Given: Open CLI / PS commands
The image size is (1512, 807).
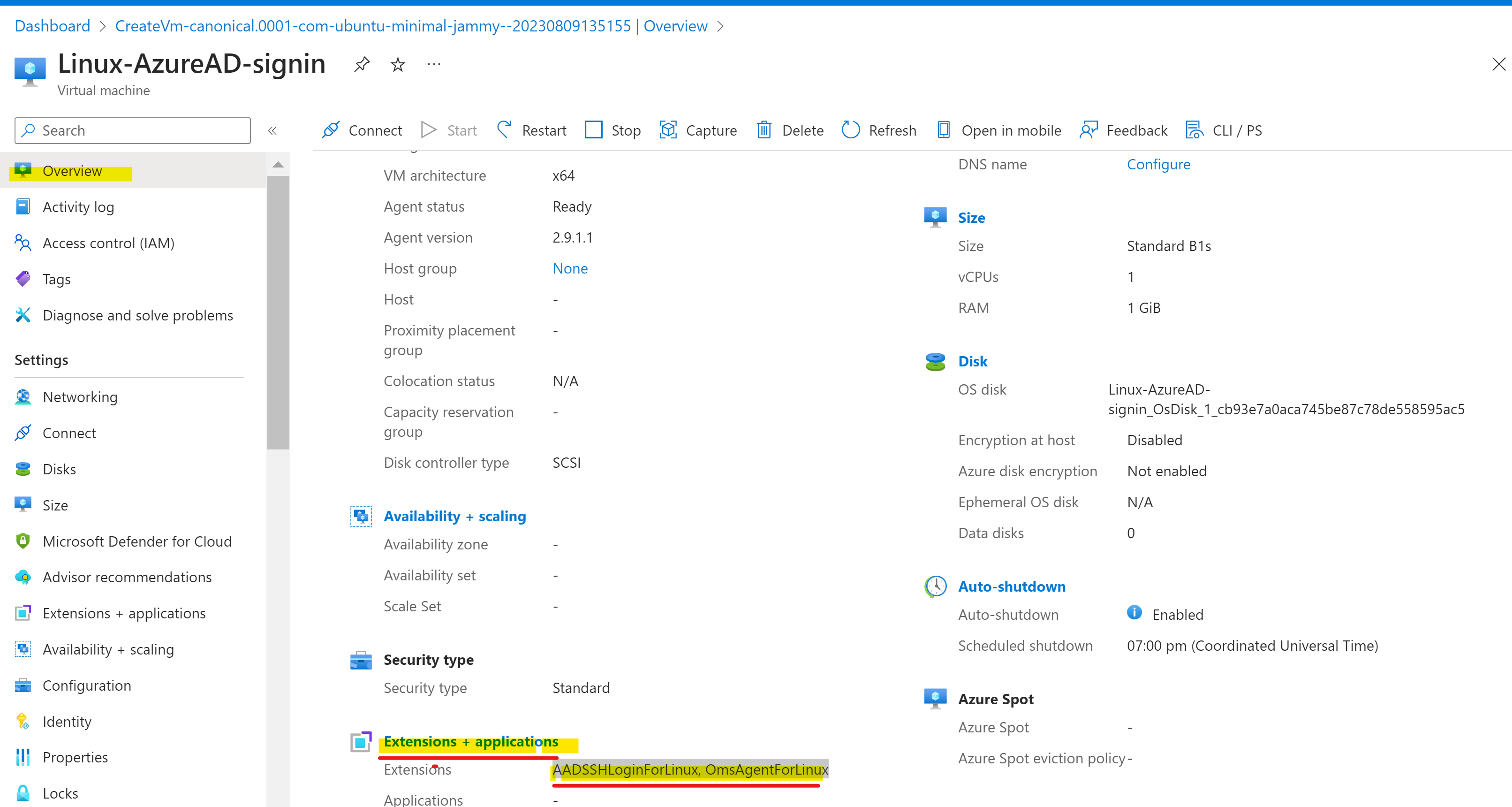Looking at the screenshot, I should tap(1224, 130).
